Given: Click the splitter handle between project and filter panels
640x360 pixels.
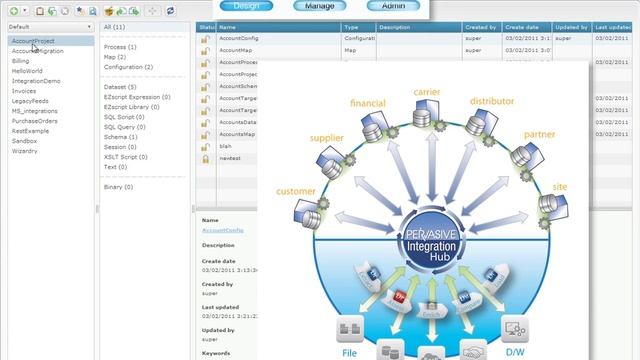Looking at the screenshot, I should 97,209.
